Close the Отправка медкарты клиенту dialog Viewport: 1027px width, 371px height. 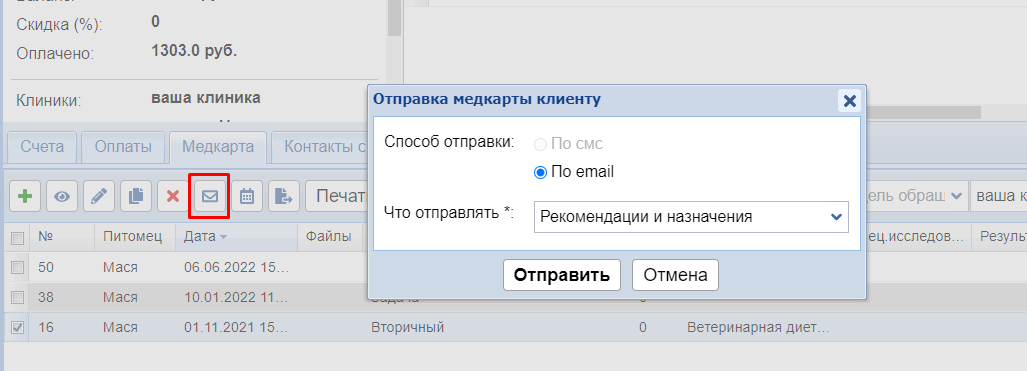click(x=850, y=100)
